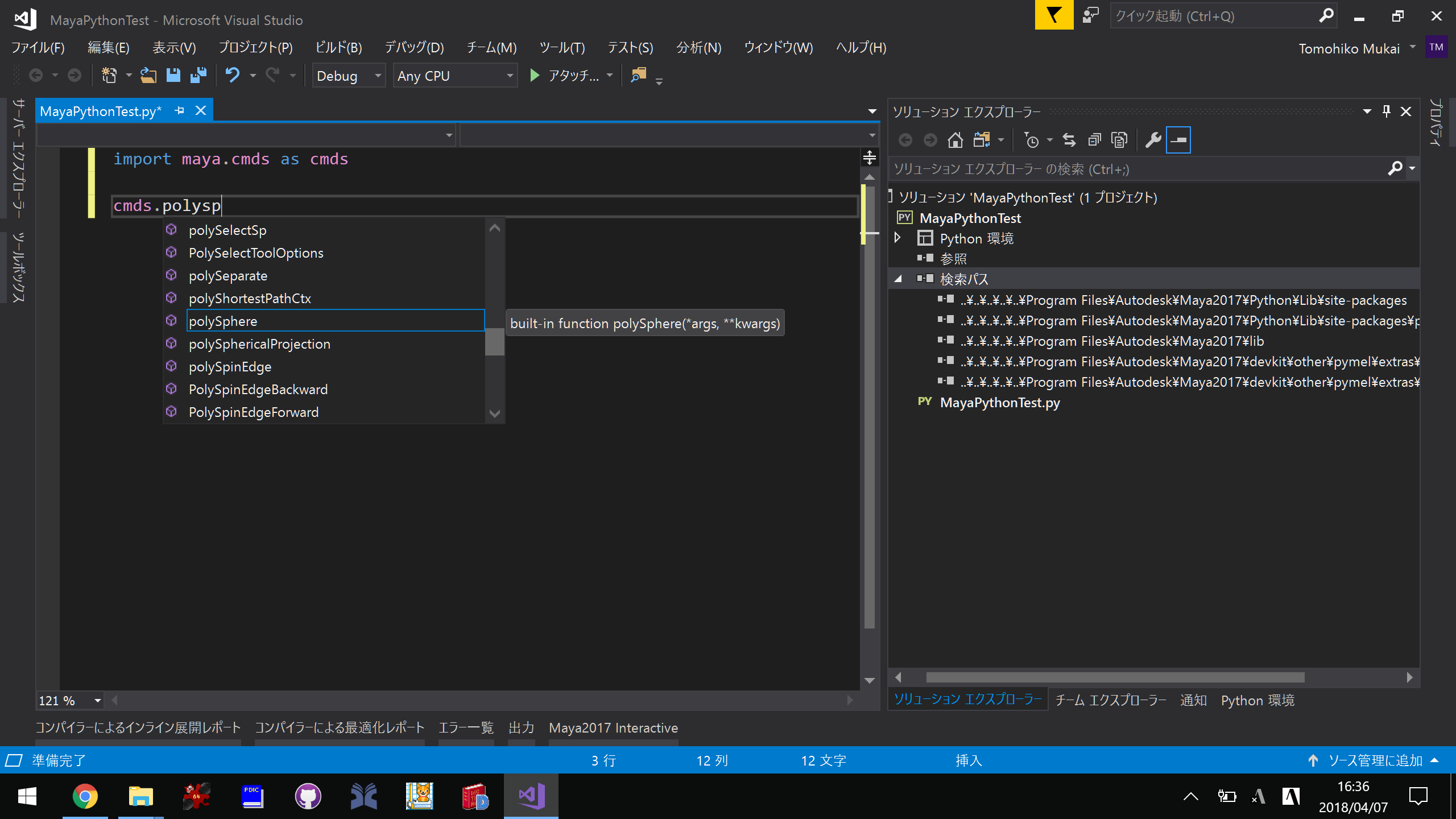Viewport: 1456px width, 819px height.
Task: Open the エラー一覧 tab
Action: pos(466,728)
